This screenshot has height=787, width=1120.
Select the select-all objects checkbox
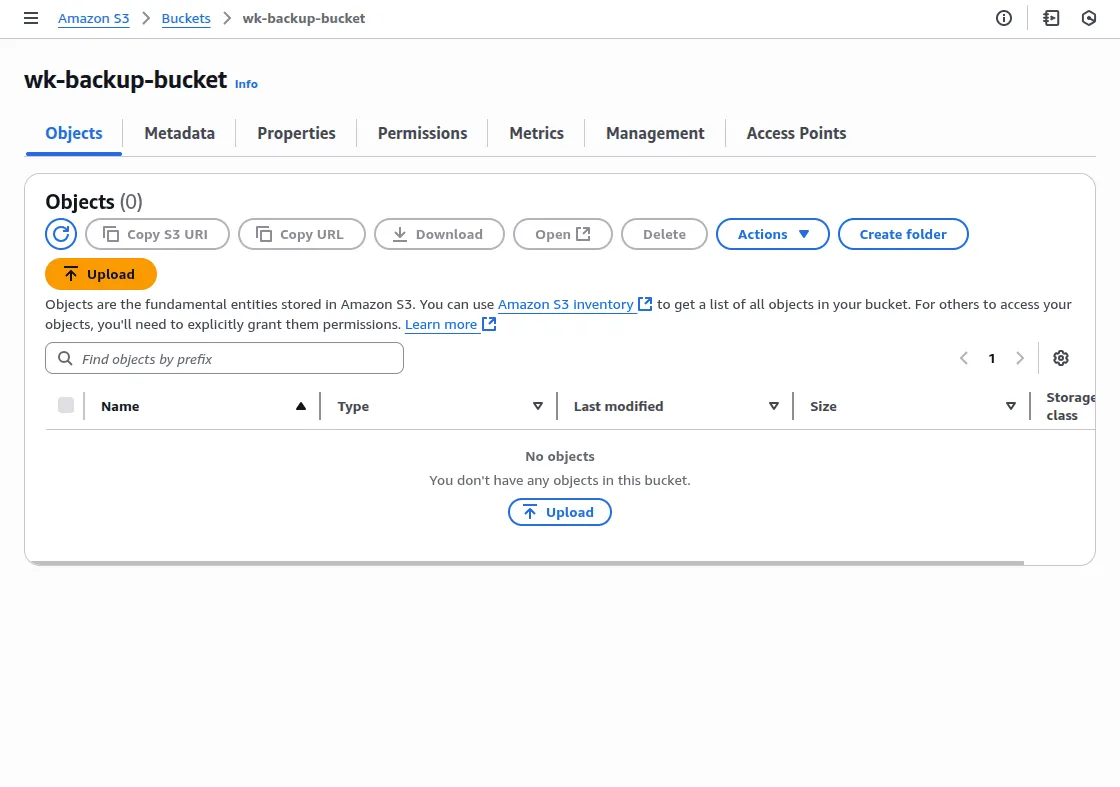point(66,405)
